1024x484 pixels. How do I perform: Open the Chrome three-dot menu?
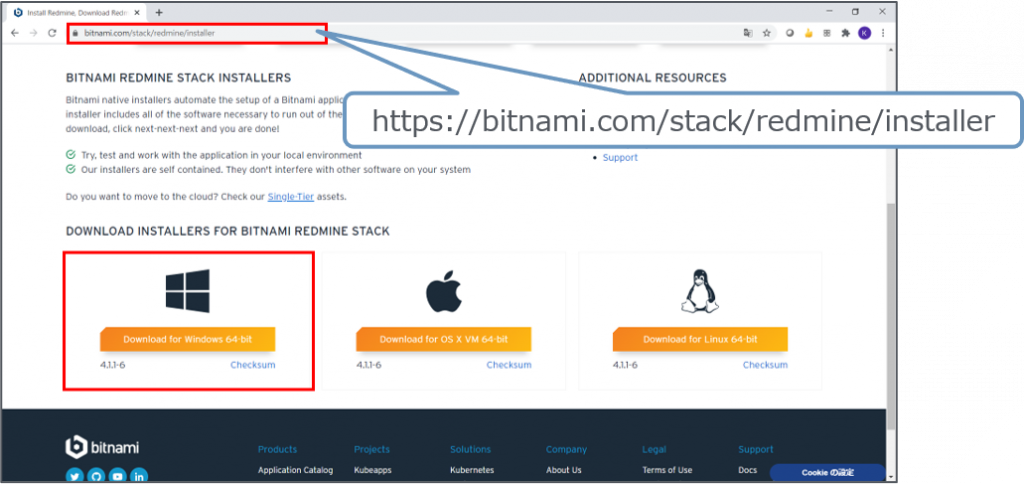click(883, 33)
